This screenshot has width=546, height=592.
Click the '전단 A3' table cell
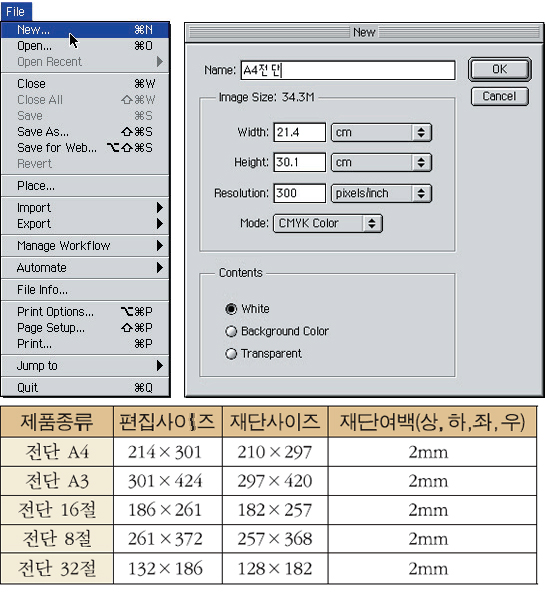point(57,481)
